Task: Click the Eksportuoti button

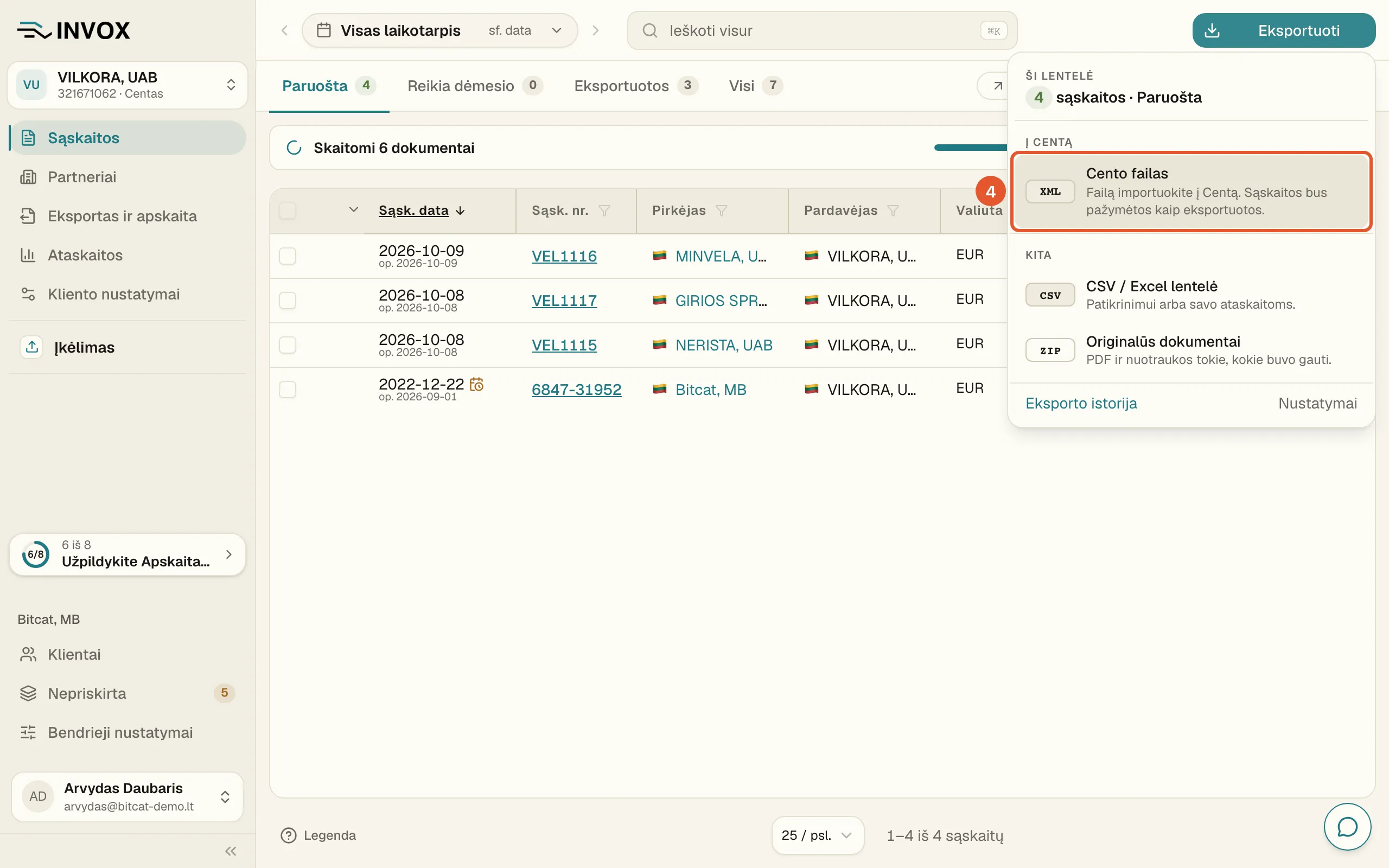Action: (x=1283, y=30)
